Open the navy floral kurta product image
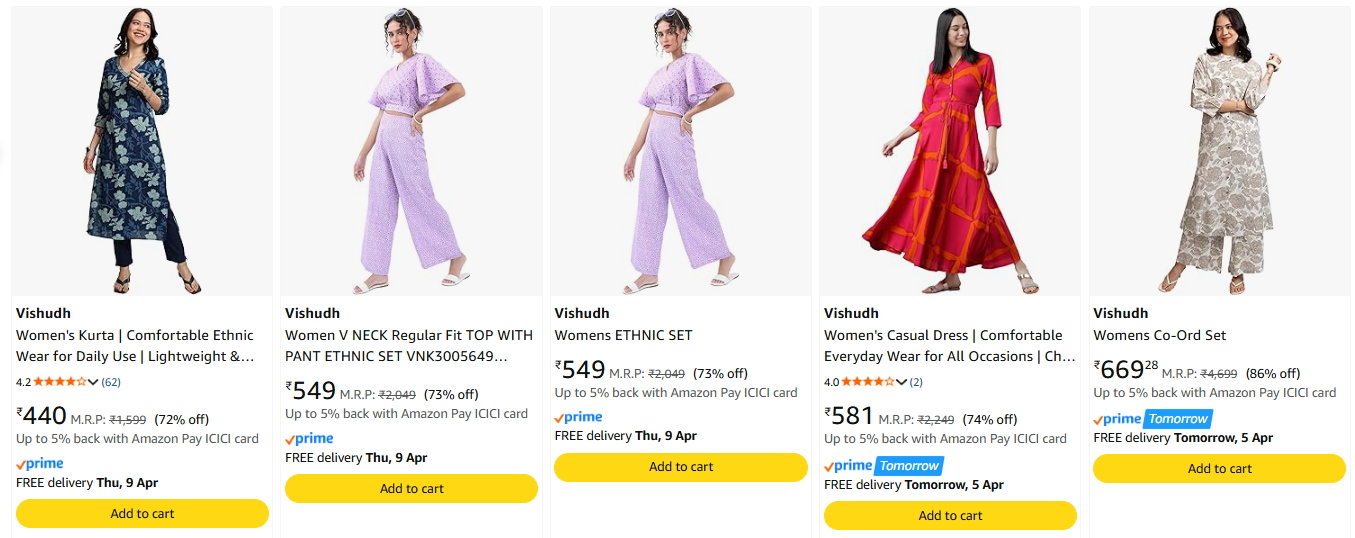Viewport: 1355px width, 538px height. [142, 151]
